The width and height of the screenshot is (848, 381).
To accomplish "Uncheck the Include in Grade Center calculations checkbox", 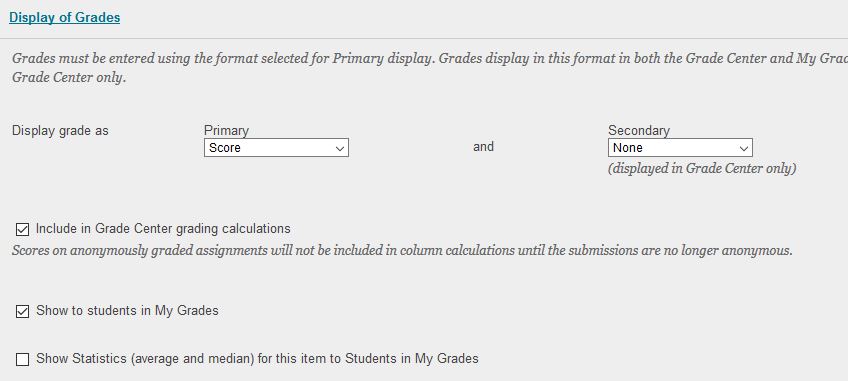I will click(x=22, y=229).
